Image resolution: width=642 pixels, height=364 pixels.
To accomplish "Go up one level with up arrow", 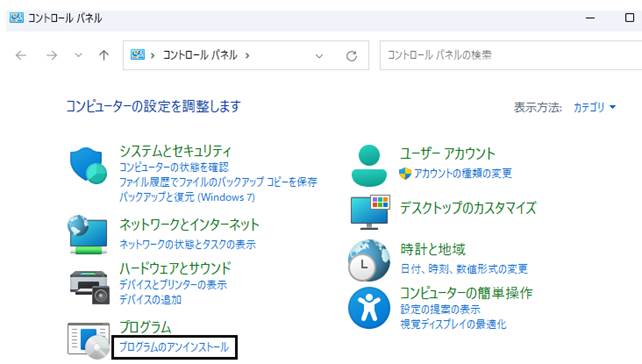I will [x=104, y=55].
